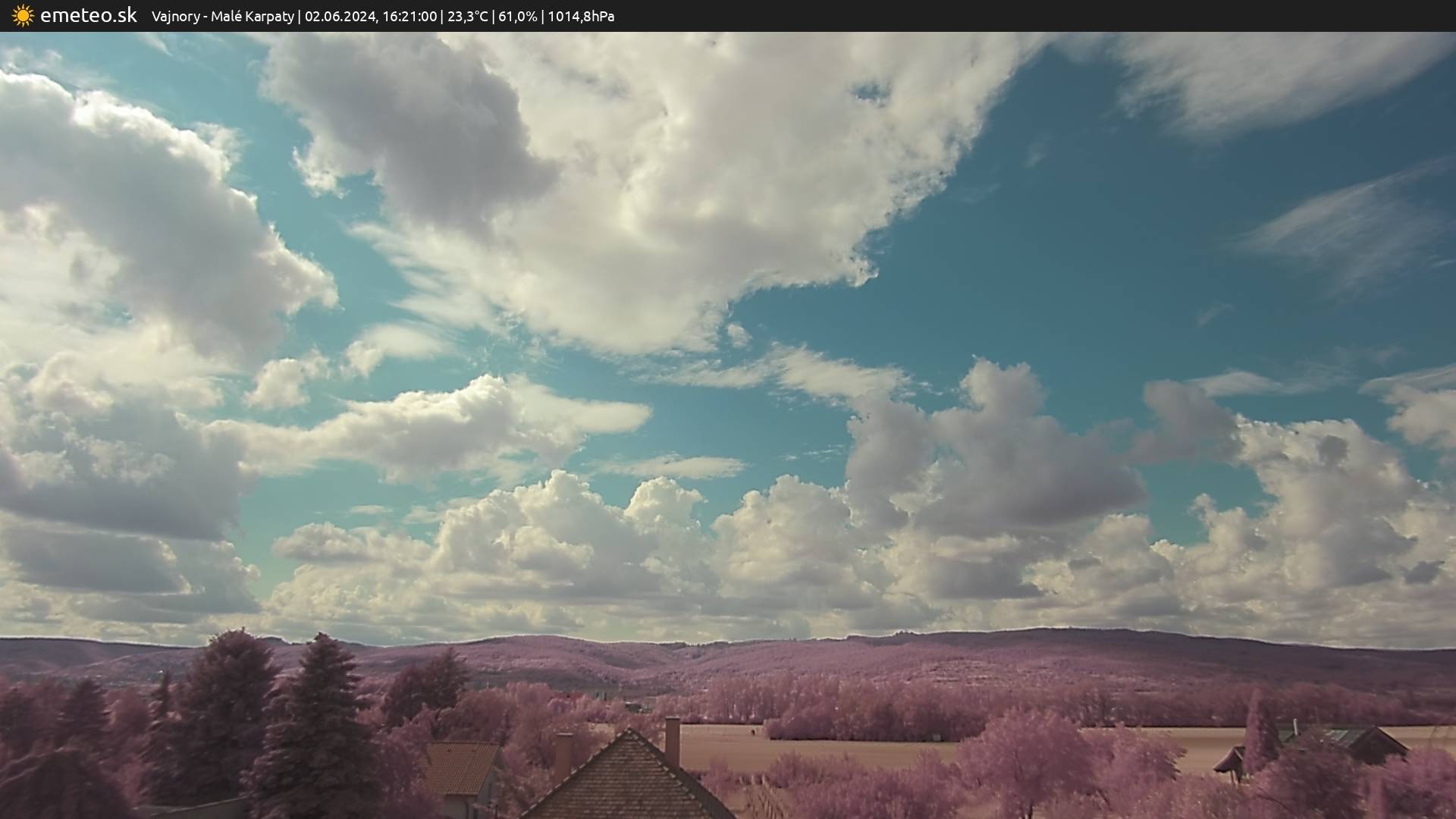Click the Vajnory - Malé Karpaty location label

[x=222, y=16]
